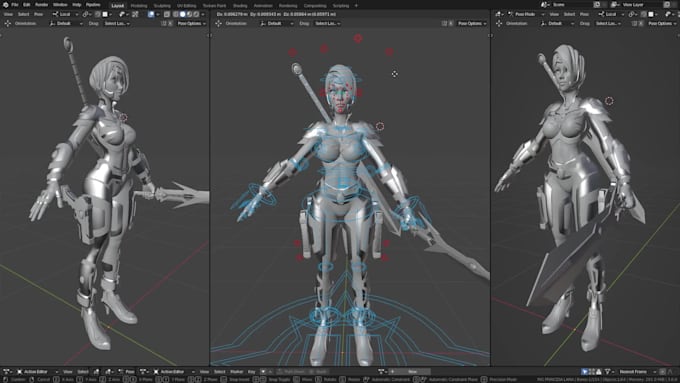Viewport: 680px width, 383px height.
Task: Open editor type icon in right viewport
Action: [x=500, y=14]
